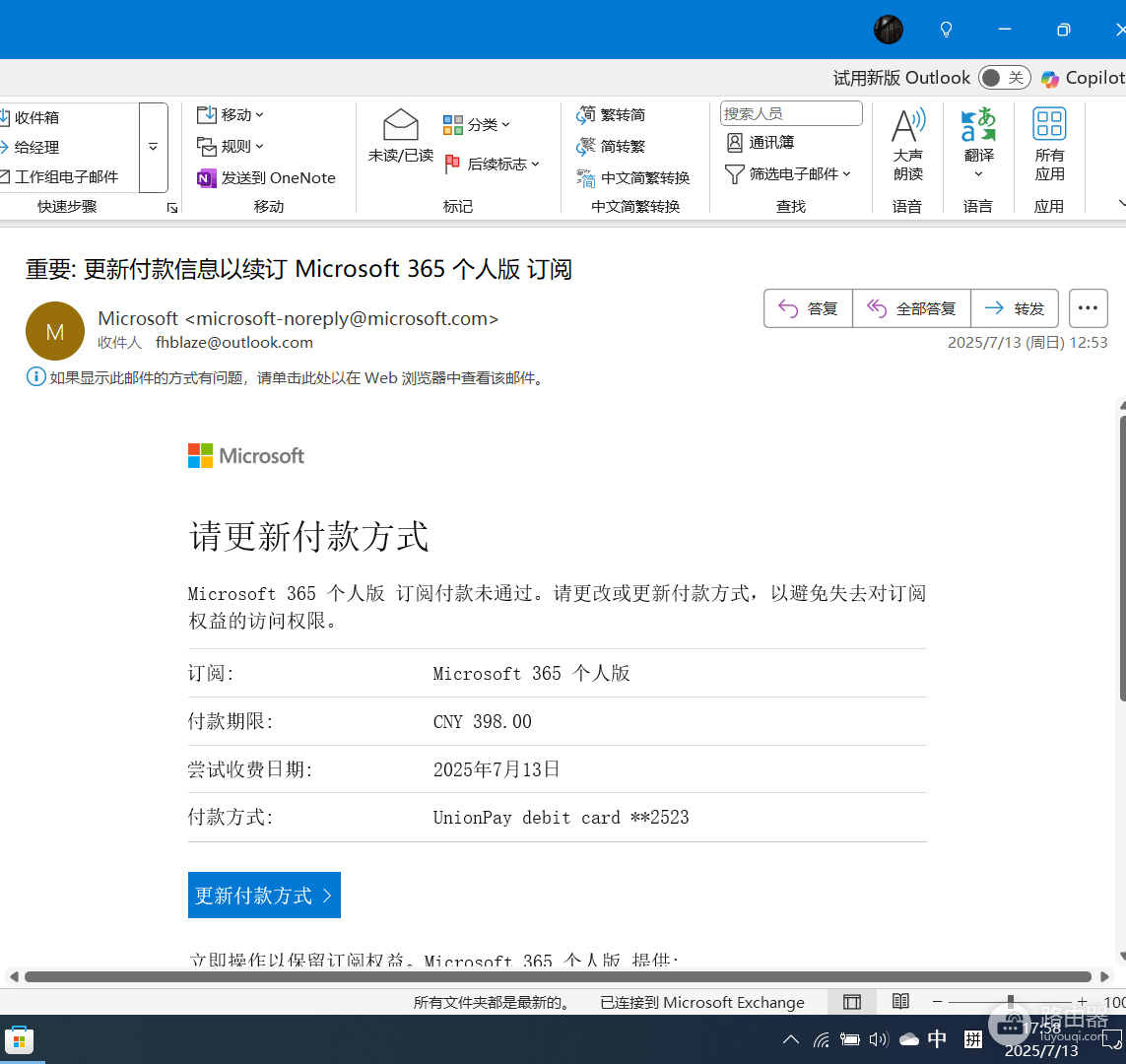
Task: Open network Wi-Fi tray icon
Action: (822, 1039)
